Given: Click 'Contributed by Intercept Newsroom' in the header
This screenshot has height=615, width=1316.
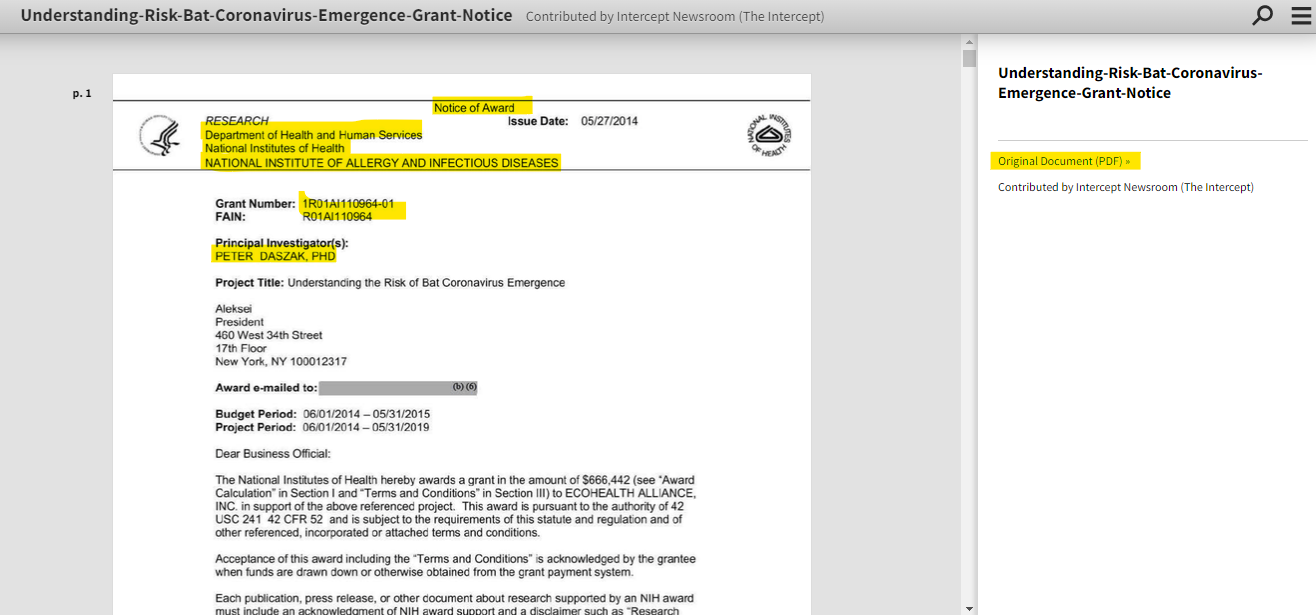Looking at the screenshot, I should [675, 17].
